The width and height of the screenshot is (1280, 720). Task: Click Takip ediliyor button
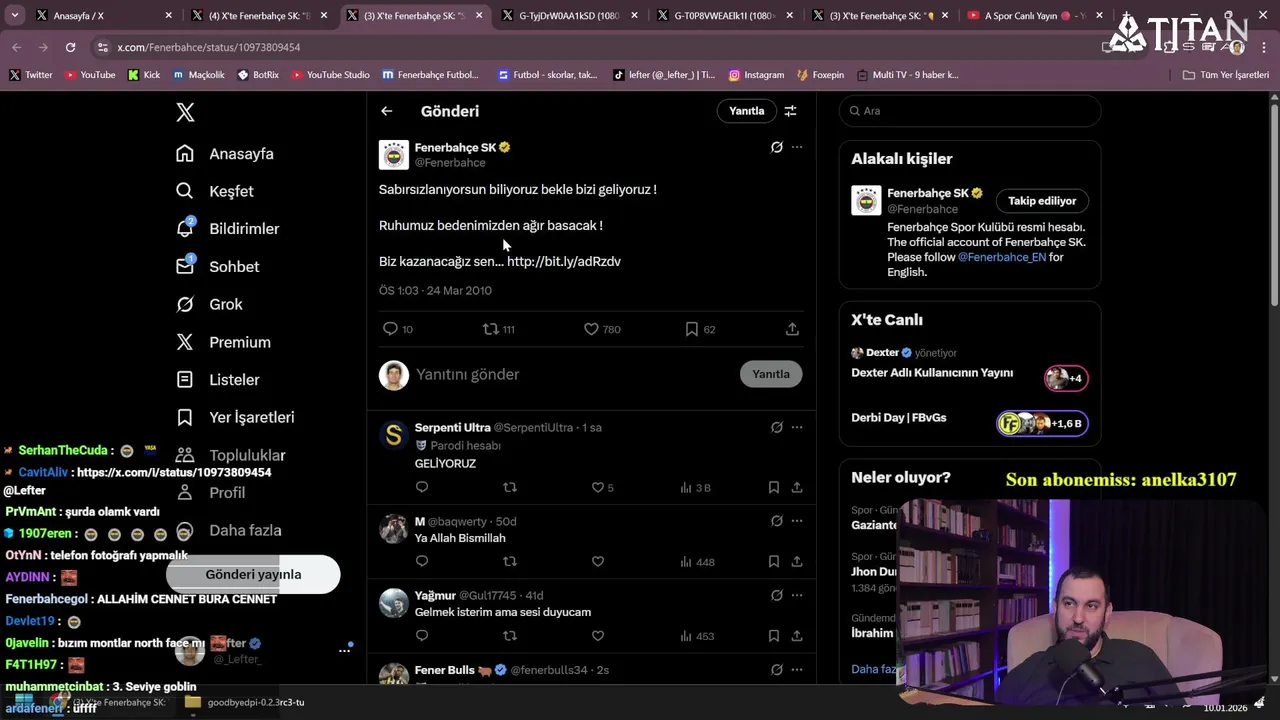[x=1042, y=201]
